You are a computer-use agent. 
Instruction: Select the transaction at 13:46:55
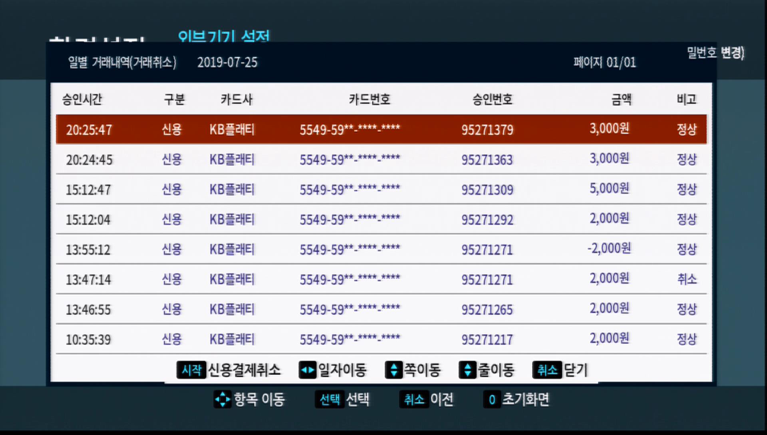381,309
